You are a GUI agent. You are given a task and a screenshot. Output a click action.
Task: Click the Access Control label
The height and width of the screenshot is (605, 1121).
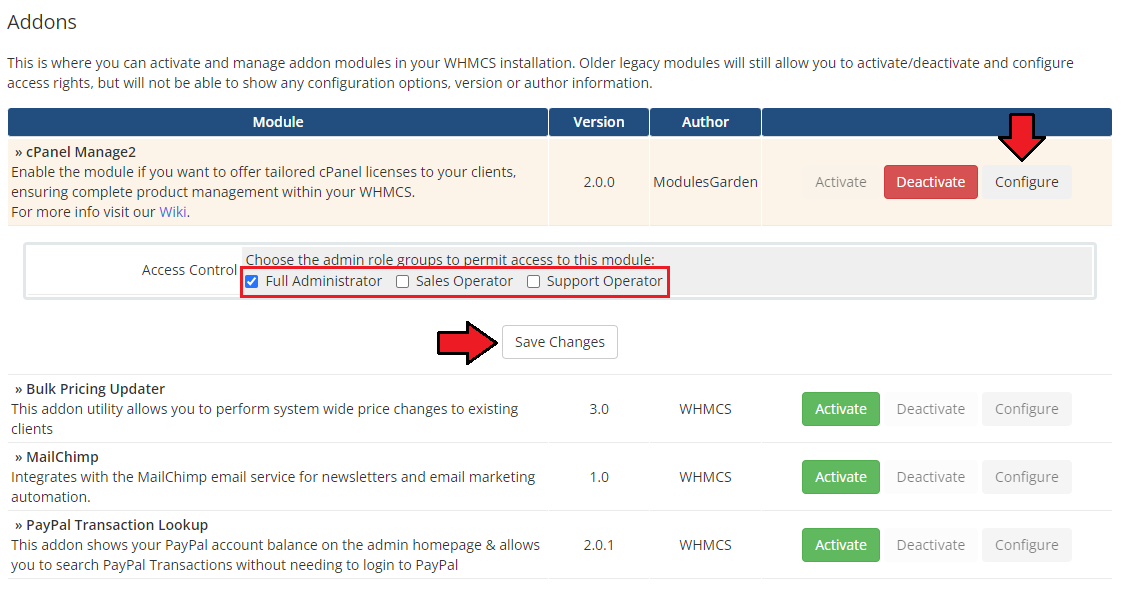[189, 270]
